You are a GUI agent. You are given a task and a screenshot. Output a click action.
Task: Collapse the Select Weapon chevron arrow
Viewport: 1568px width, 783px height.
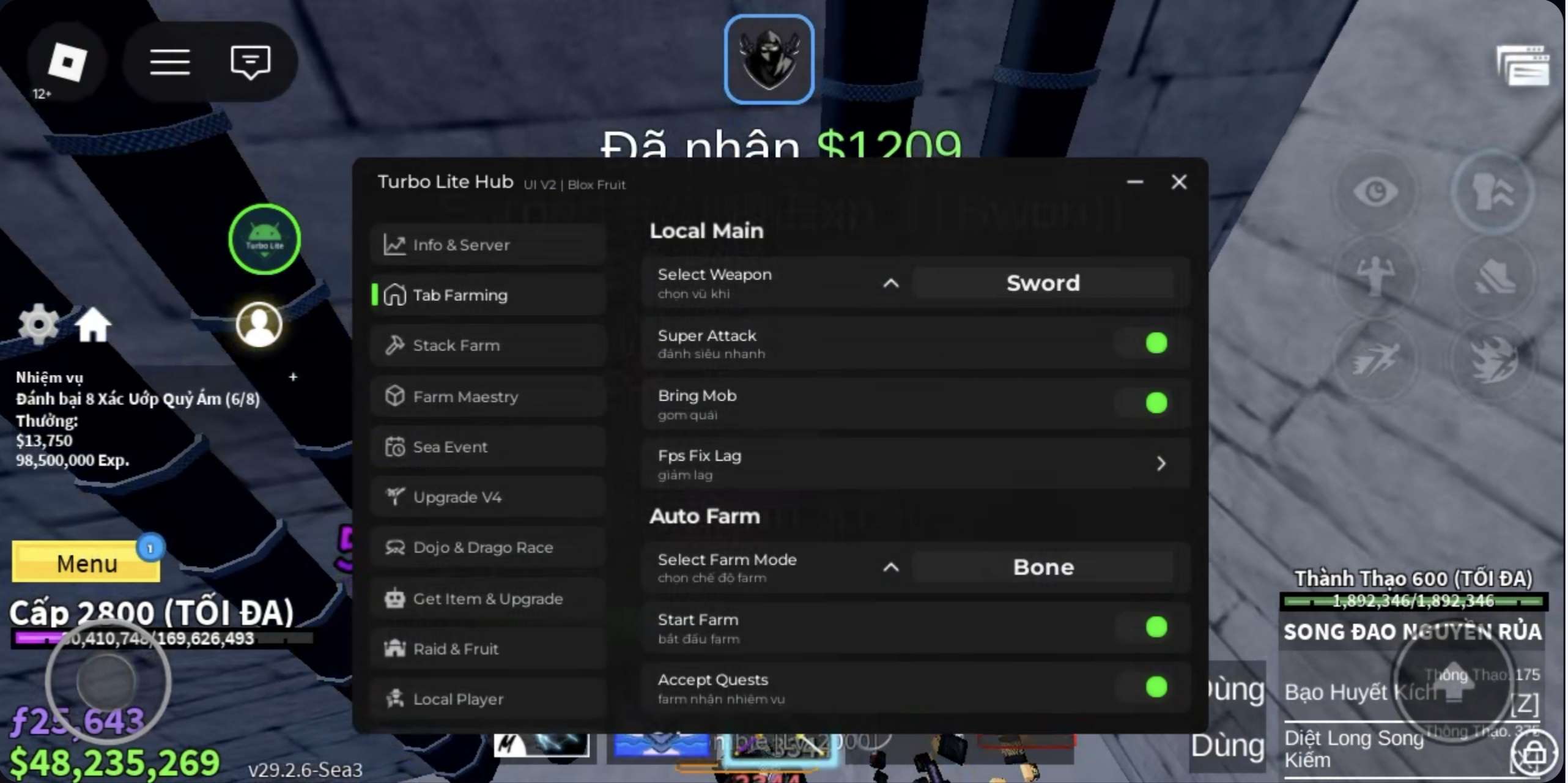[x=891, y=283]
